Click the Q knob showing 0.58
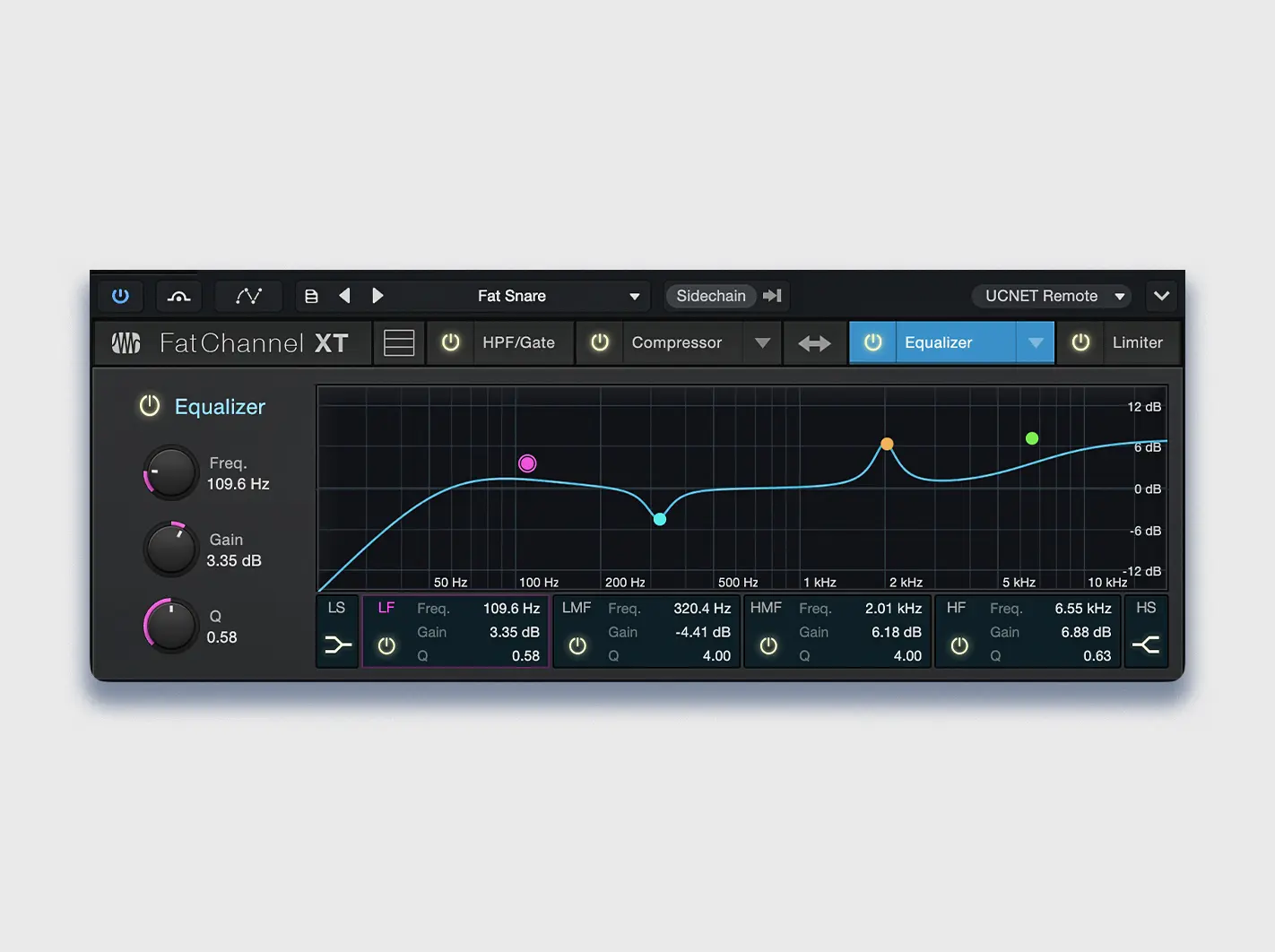This screenshot has height=952, width=1275. (169, 626)
